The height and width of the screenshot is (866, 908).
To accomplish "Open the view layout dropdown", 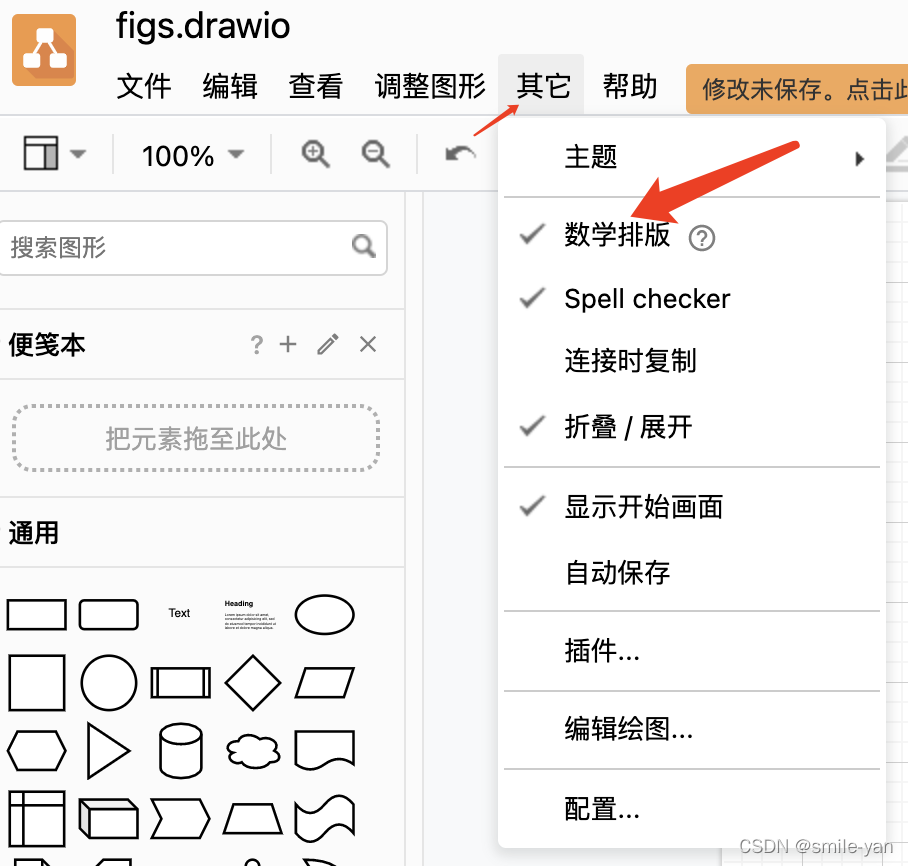I will pyautogui.click(x=54, y=154).
